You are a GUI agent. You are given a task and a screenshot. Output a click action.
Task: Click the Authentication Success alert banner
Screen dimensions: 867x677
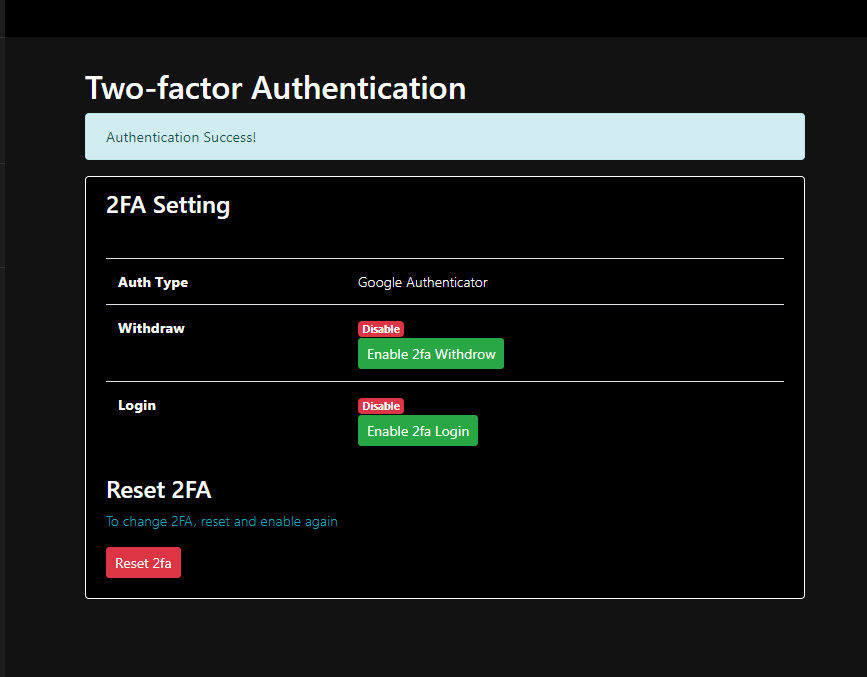[x=444, y=137]
